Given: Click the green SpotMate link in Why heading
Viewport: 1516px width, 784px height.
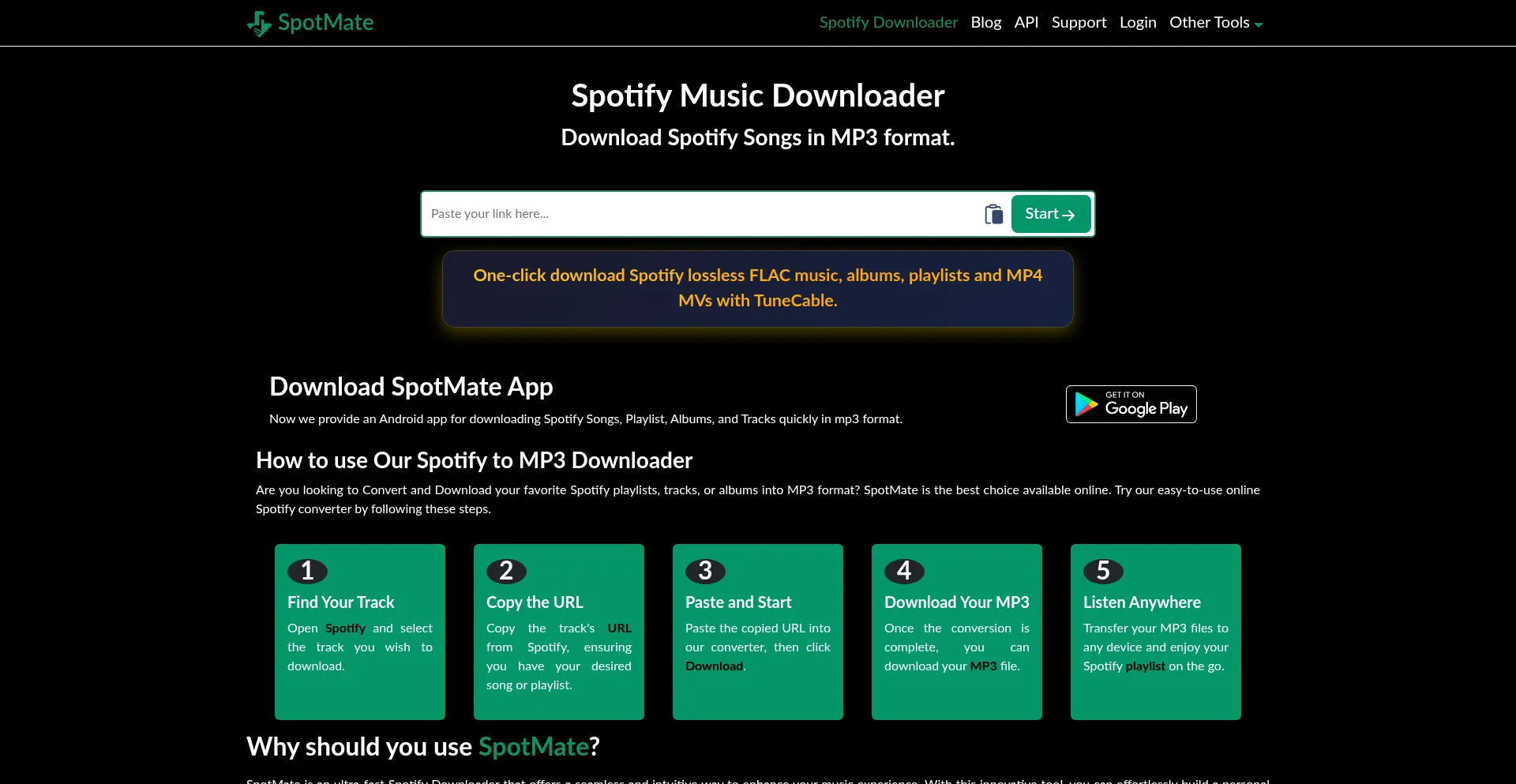Looking at the screenshot, I should tap(534, 747).
